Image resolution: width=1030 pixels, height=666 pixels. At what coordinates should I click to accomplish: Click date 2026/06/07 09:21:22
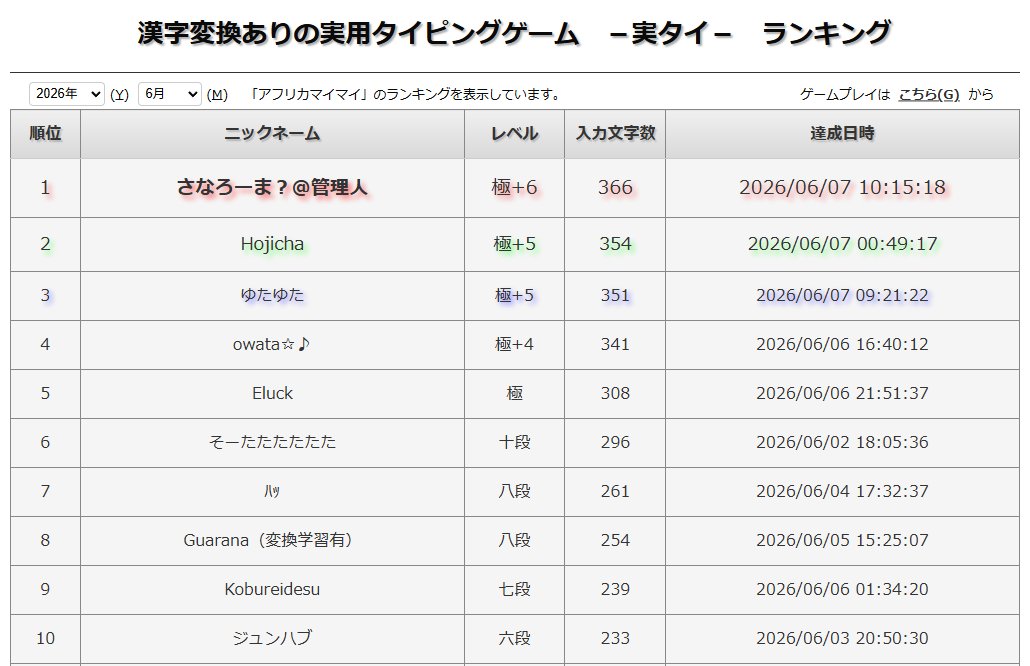coord(842,295)
